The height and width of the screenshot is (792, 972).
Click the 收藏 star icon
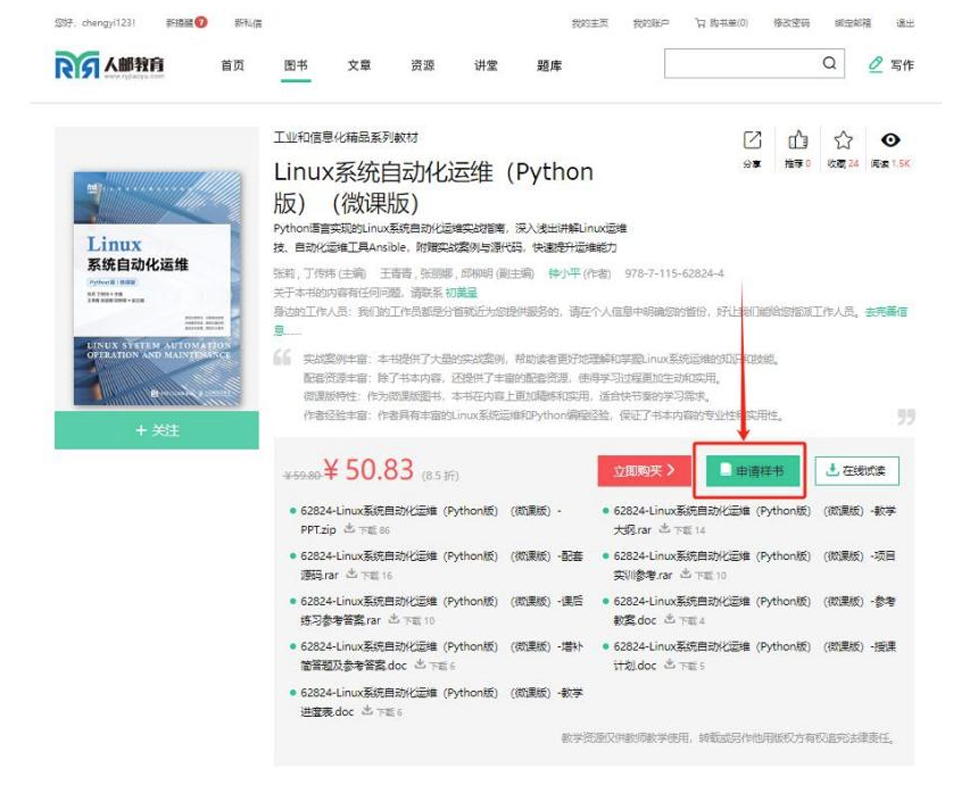tap(843, 140)
